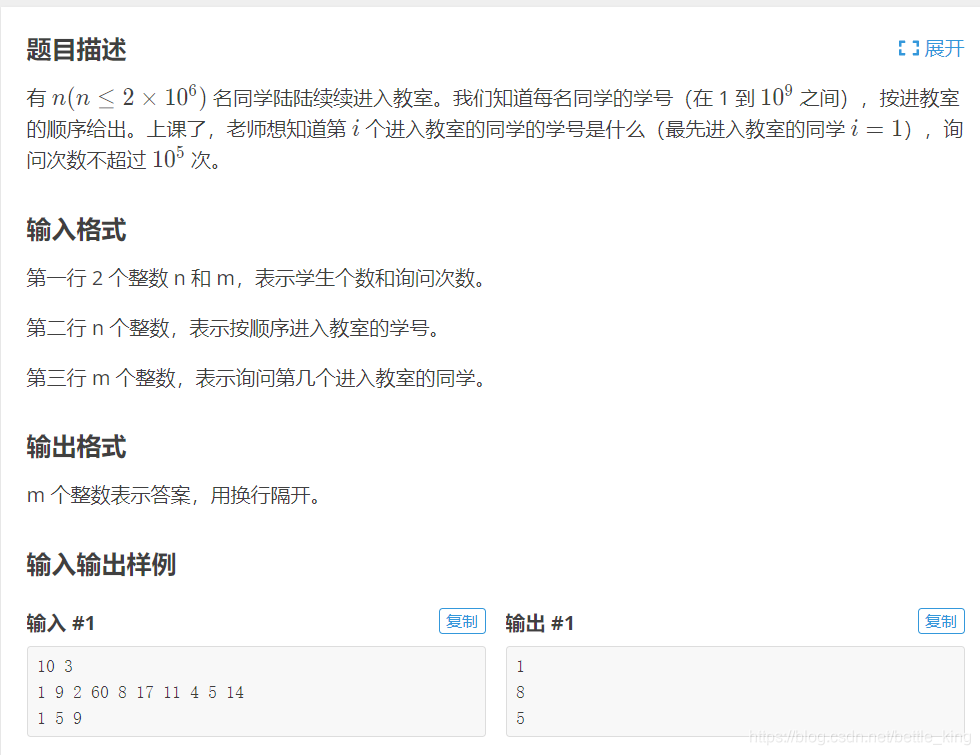Copy sample input #1 with the 复制 button

pos(462,621)
